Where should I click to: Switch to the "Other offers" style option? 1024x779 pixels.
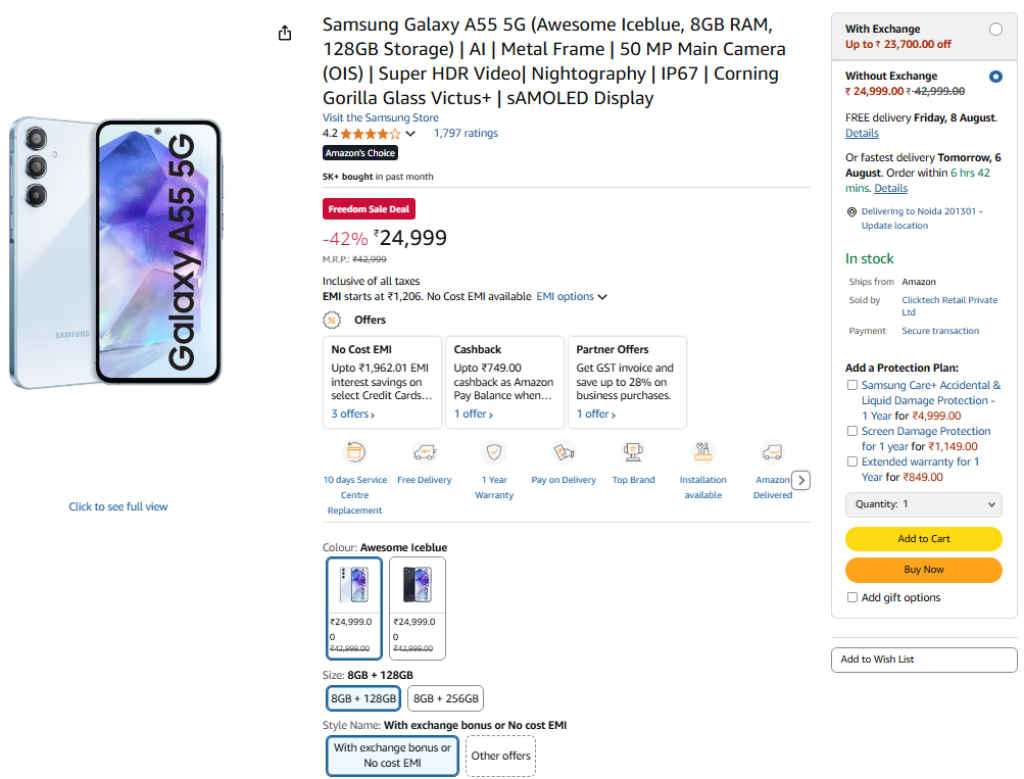tap(500, 756)
